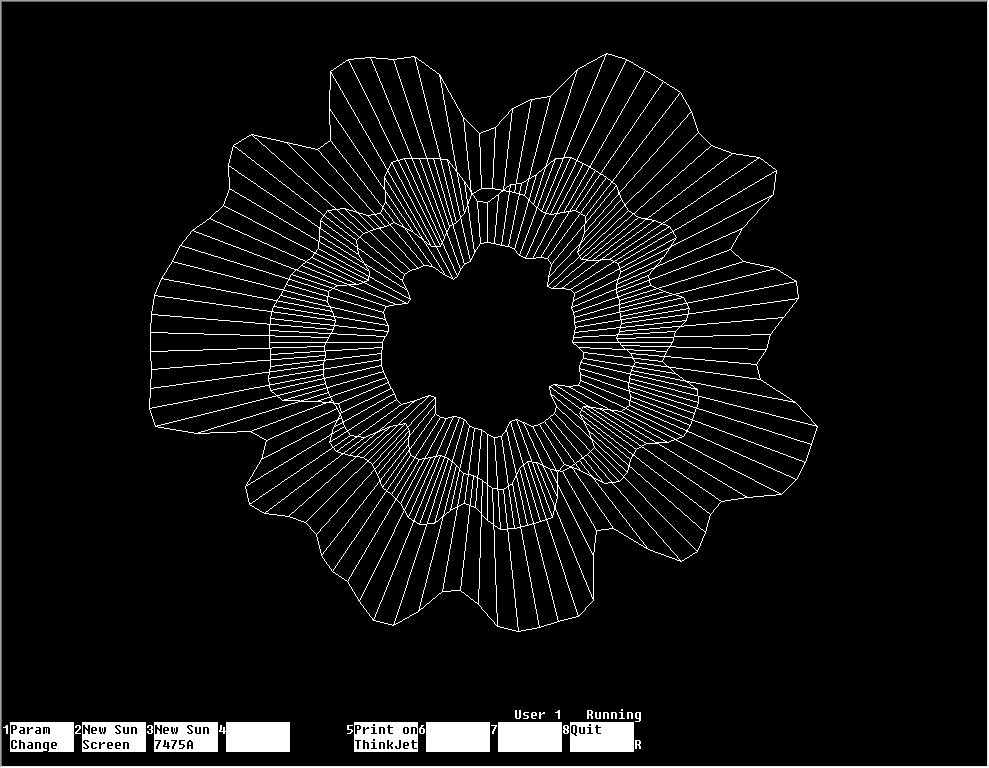Click the 7475A text on softkey 3

tap(174, 745)
